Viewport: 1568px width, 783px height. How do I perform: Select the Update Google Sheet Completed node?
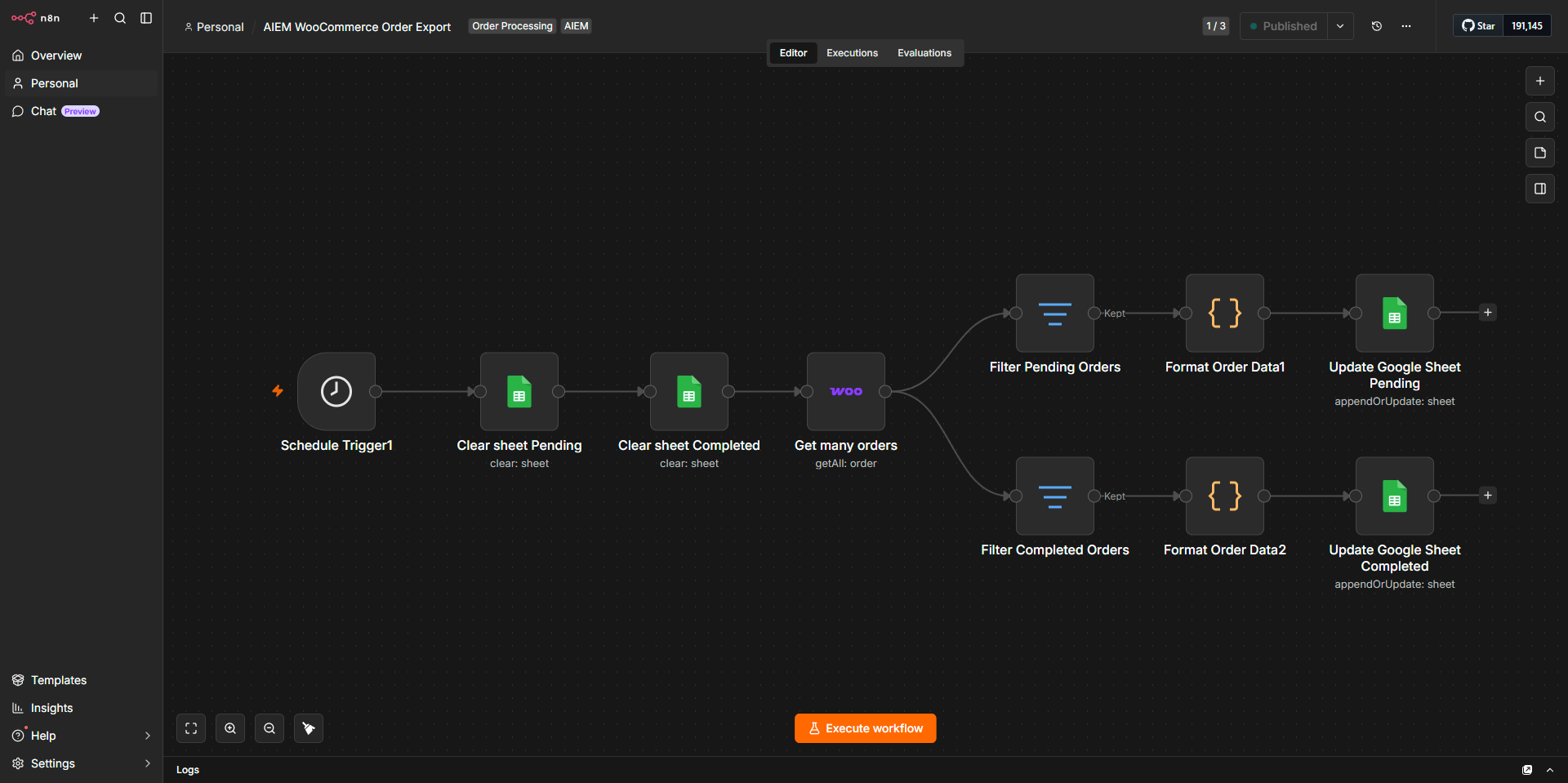tap(1395, 496)
